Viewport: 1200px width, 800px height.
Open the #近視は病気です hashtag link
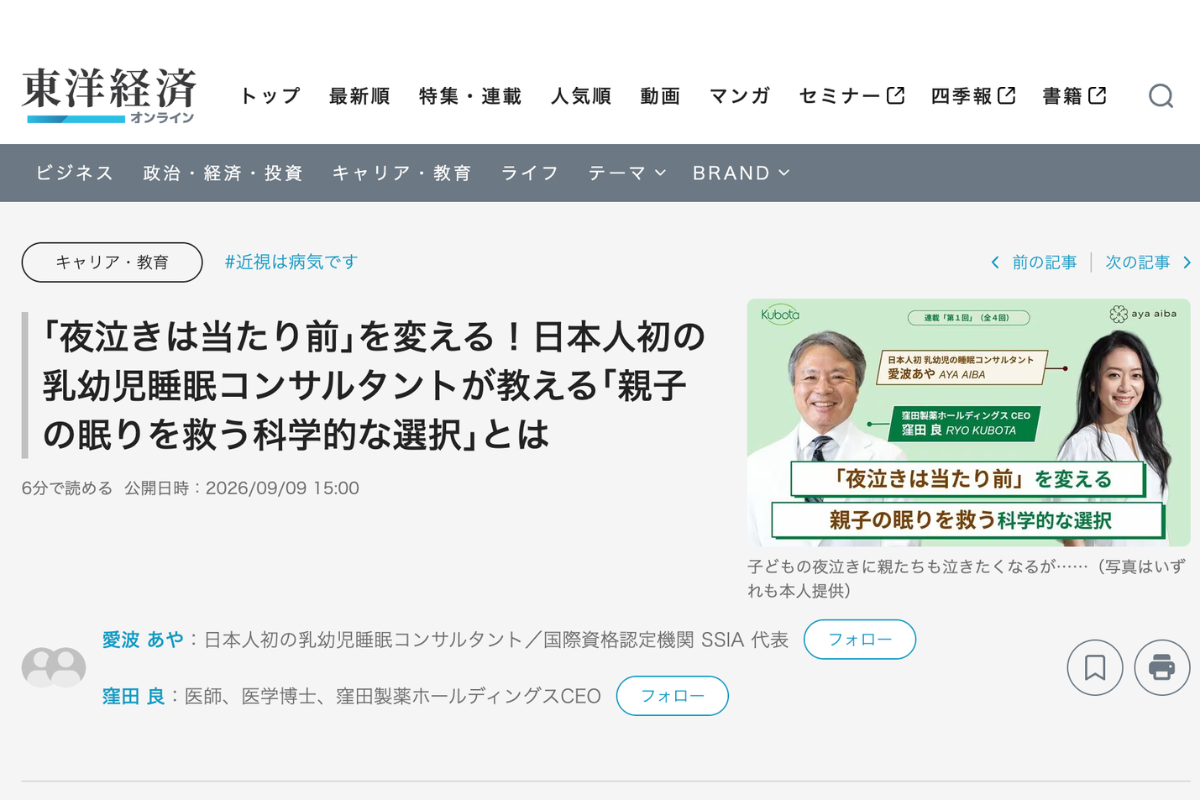[291, 262]
